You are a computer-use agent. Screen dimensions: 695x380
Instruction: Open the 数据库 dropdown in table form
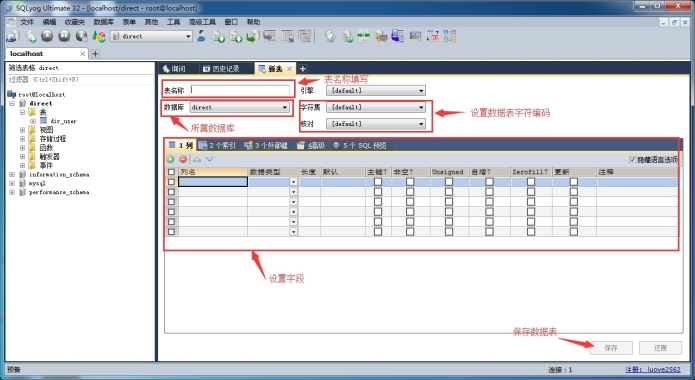coord(239,107)
